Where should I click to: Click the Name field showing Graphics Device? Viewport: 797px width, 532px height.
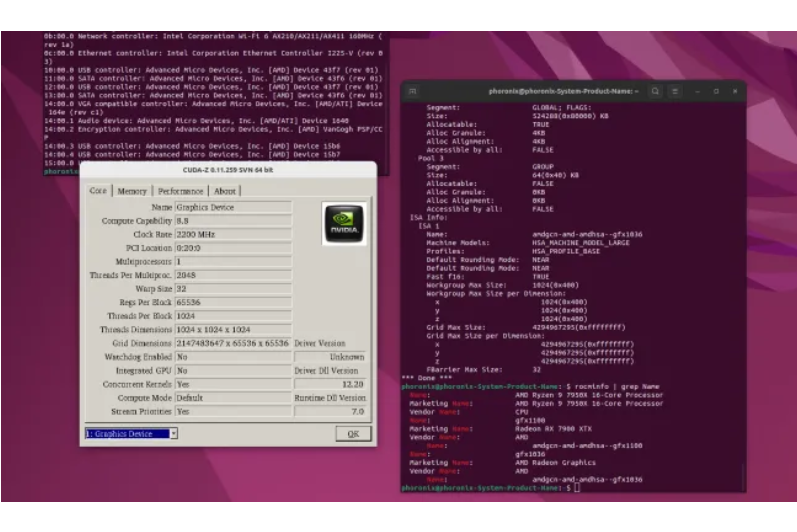pyautogui.click(x=233, y=207)
